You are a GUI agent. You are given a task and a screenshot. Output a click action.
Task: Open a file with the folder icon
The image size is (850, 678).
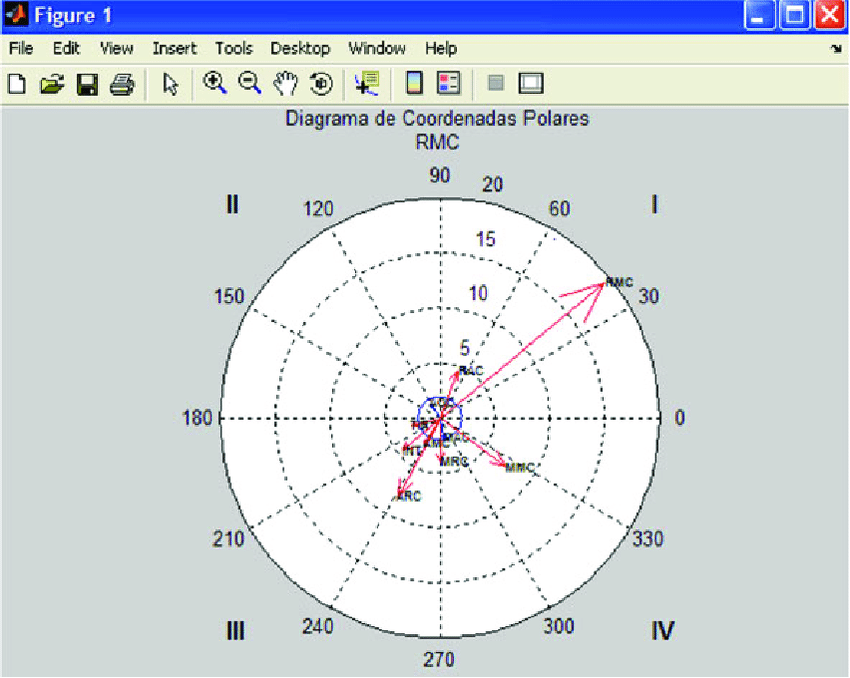[x=51, y=84]
